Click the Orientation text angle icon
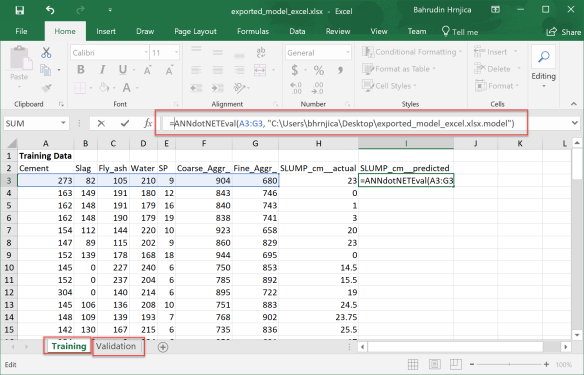Viewport: 584px width, 375px height. click(x=239, y=88)
